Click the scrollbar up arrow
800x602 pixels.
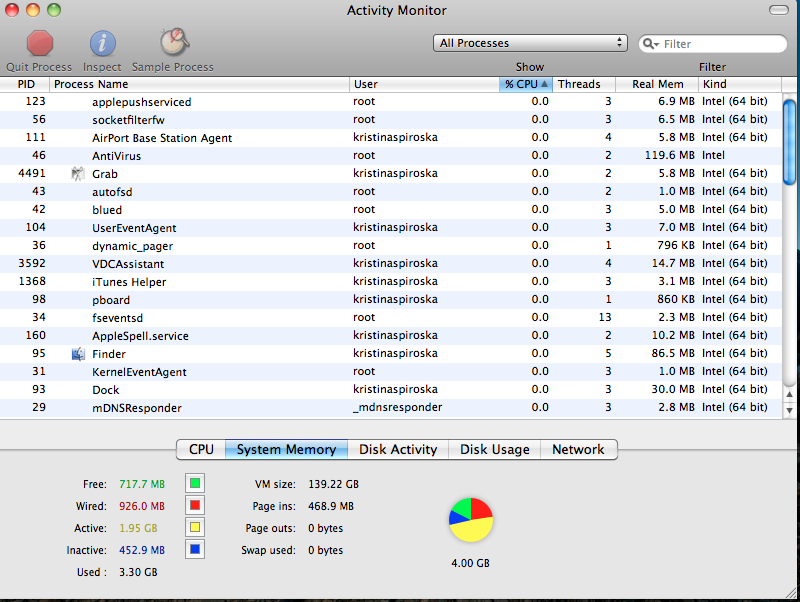[789, 394]
